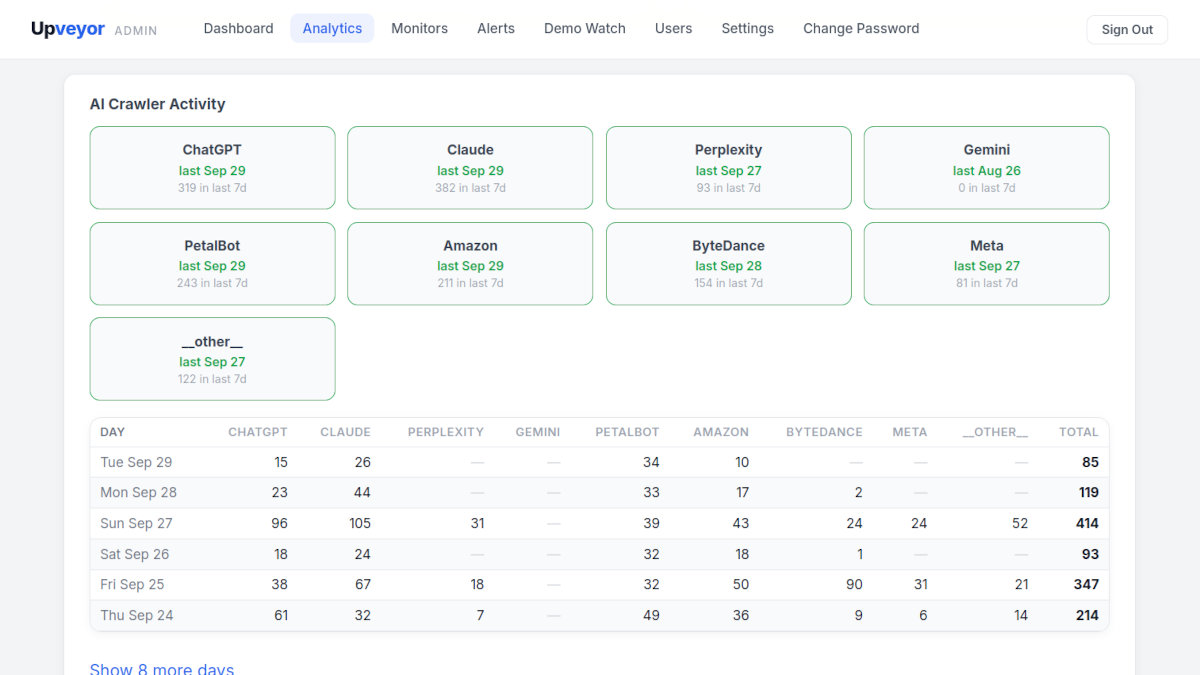
Task: Click the Sat Sep 26 row label
Action: pyautogui.click(x=135, y=554)
